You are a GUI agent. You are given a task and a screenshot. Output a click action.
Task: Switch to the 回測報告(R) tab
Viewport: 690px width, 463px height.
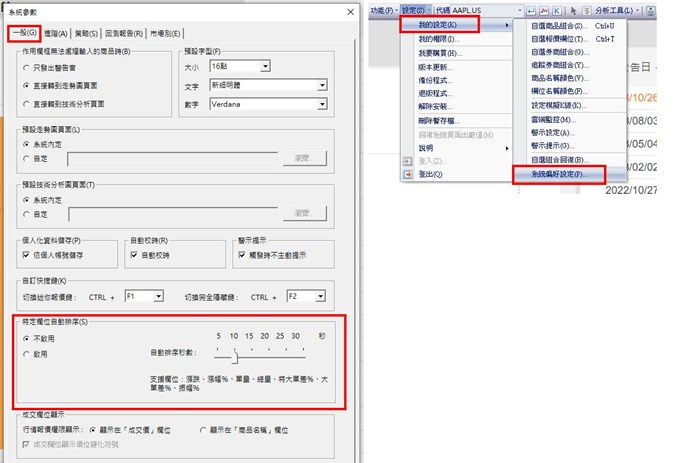[x=124, y=33]
